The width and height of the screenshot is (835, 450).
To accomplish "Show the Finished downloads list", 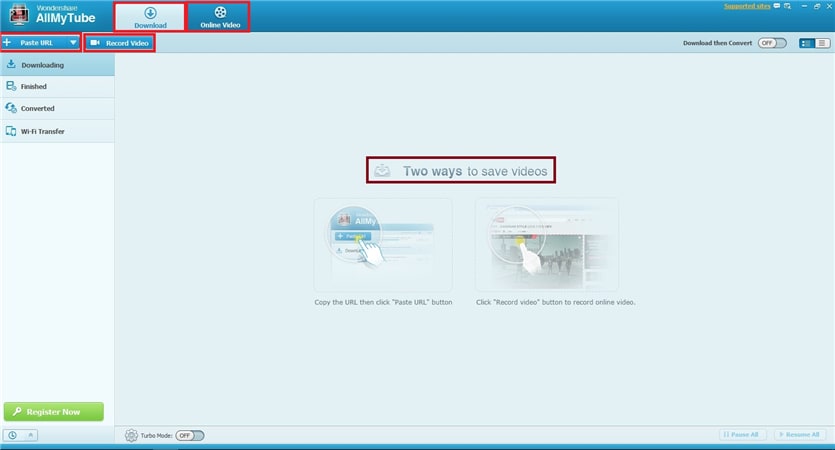I will point(57,86).
